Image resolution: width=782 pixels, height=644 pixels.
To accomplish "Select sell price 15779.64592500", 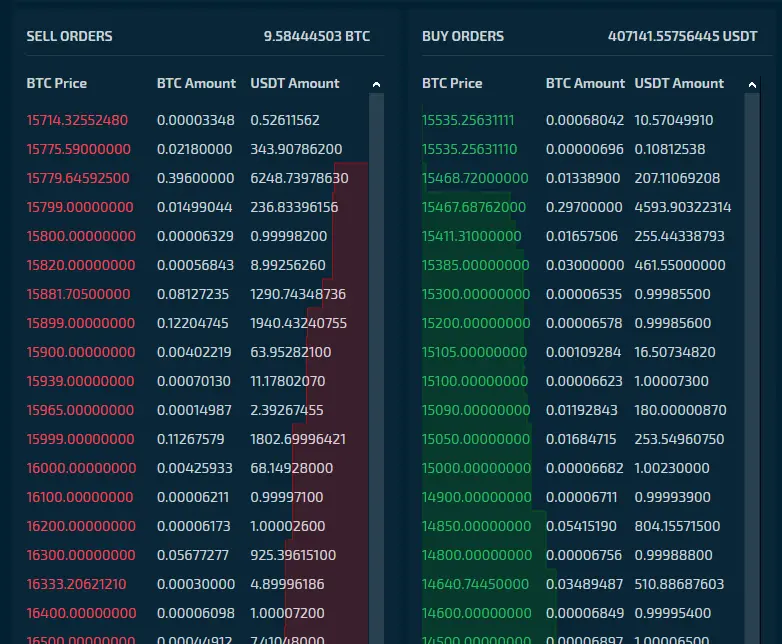I will tap(78, 178).
